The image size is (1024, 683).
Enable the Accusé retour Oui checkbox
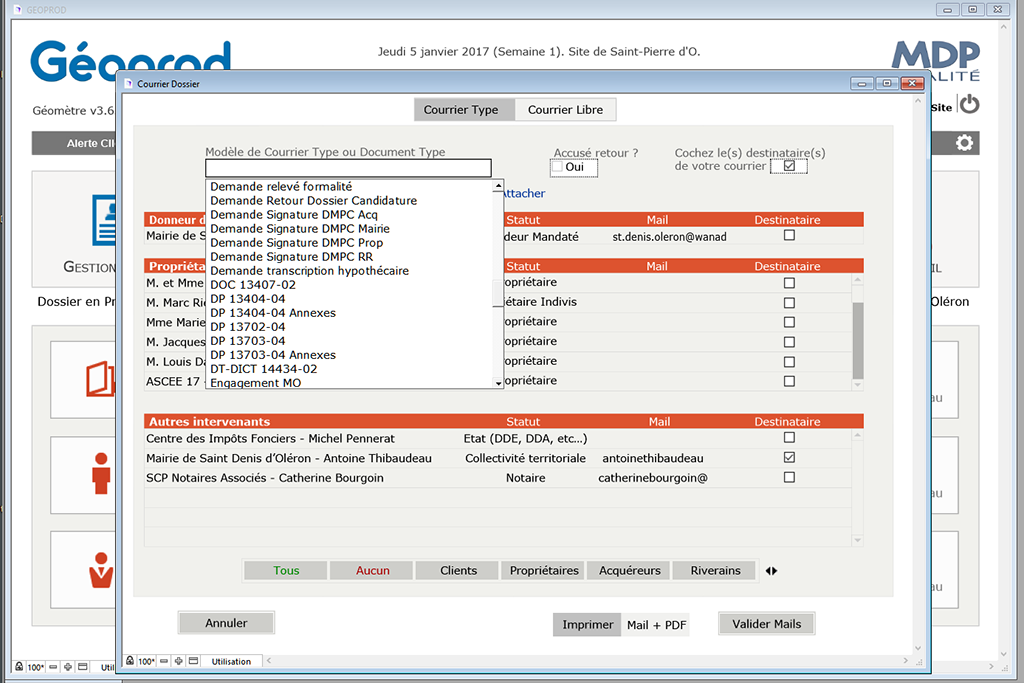557,167
